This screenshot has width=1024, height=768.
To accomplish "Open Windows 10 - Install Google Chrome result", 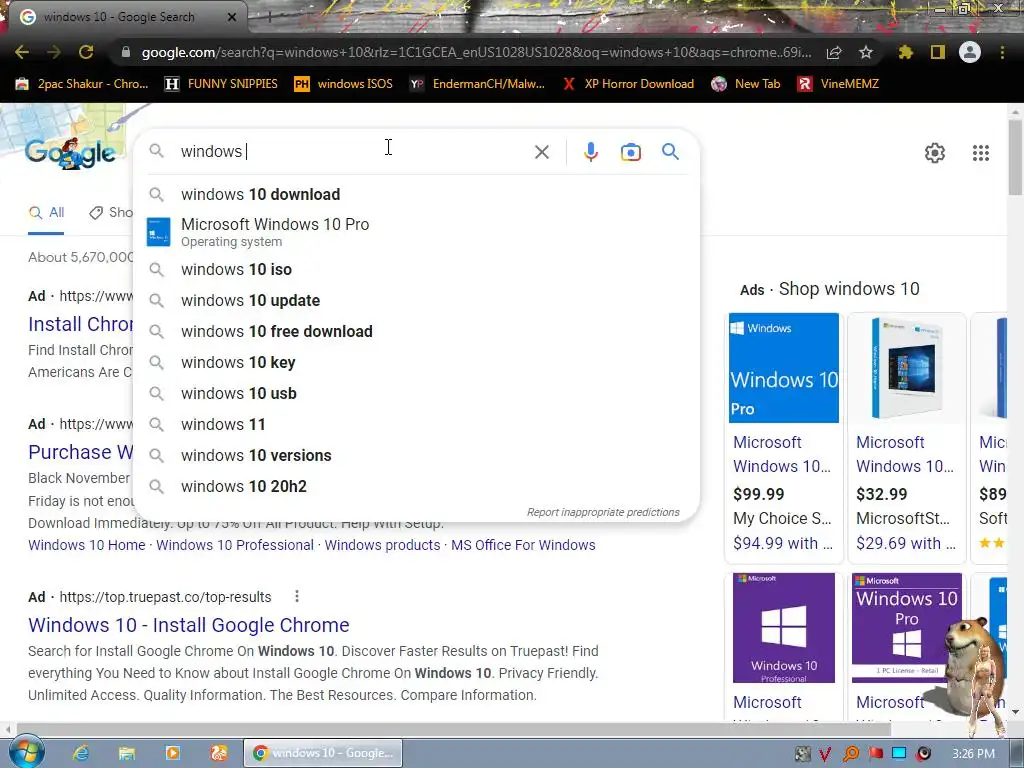I will [x=189, y=625].
